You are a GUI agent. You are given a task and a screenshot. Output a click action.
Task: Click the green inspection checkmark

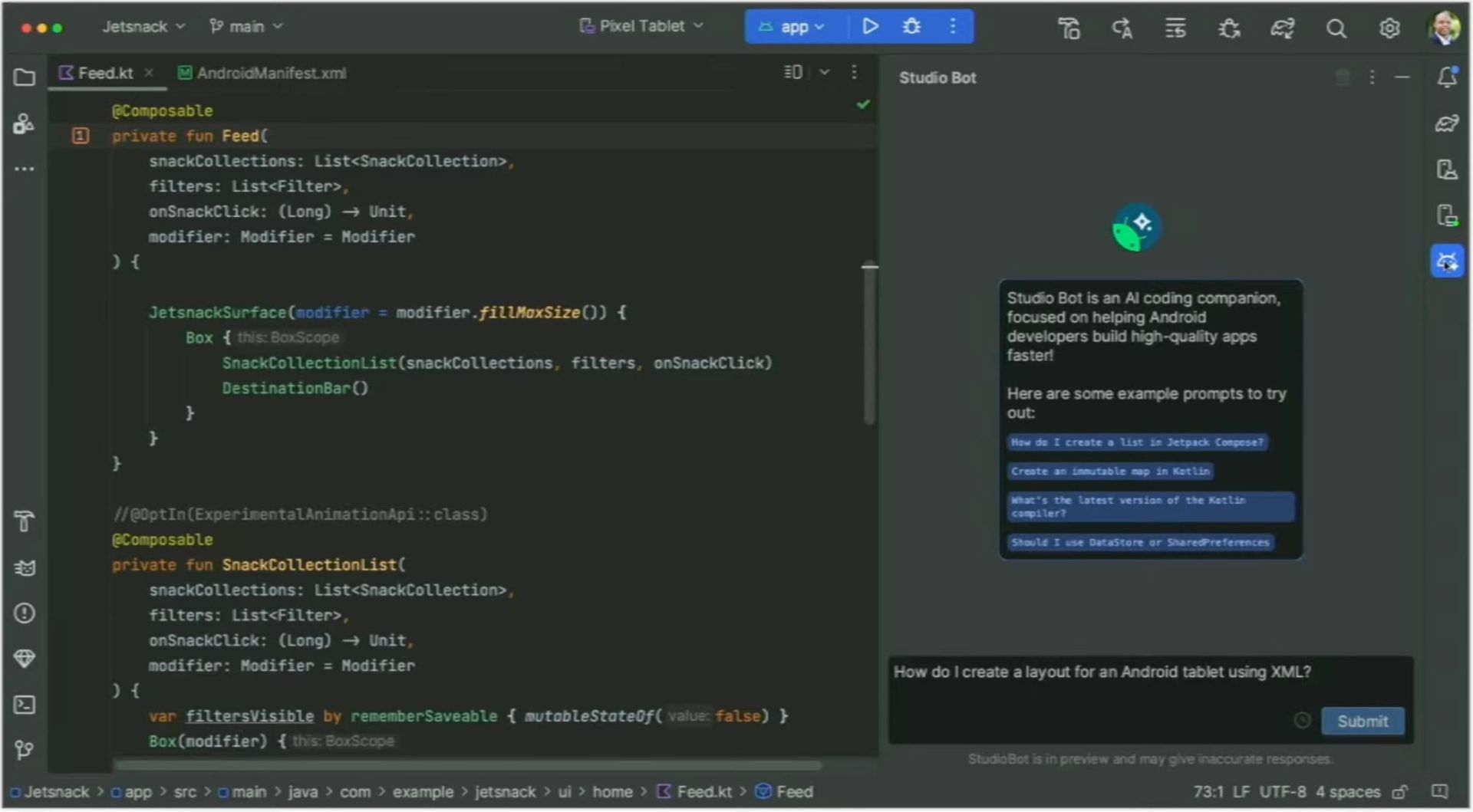863,104
